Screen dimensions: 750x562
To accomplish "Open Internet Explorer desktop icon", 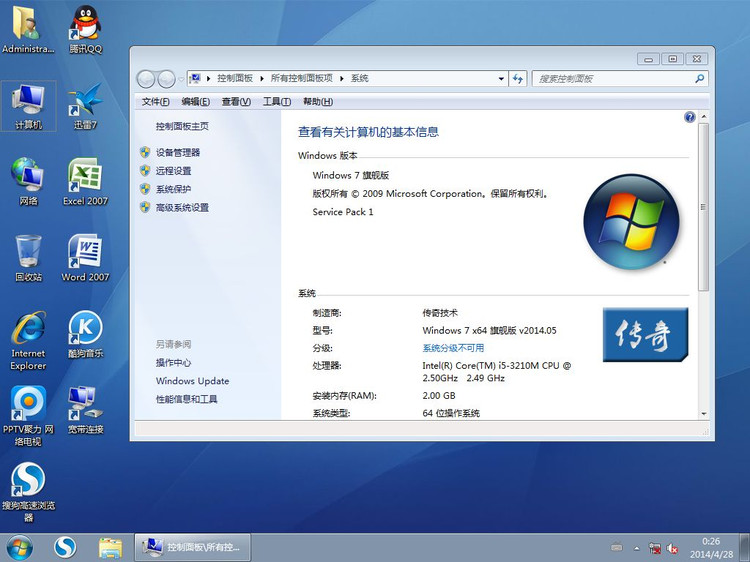I will [28, 341].
